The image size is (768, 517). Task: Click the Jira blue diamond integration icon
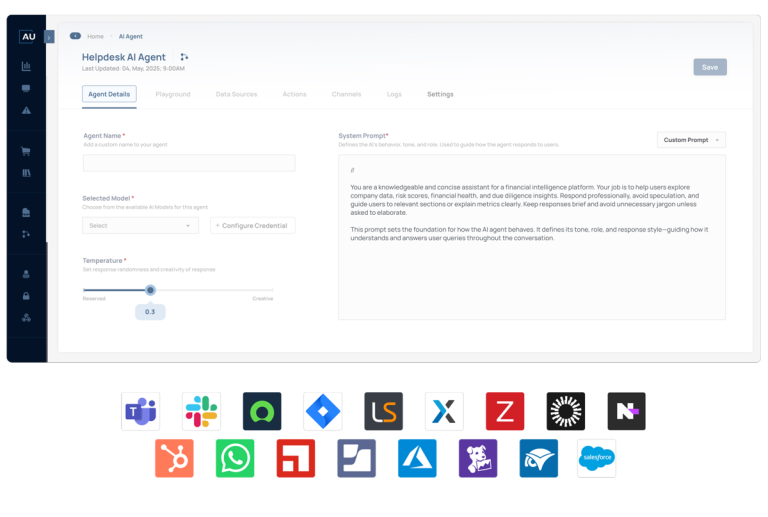(323, 411)
